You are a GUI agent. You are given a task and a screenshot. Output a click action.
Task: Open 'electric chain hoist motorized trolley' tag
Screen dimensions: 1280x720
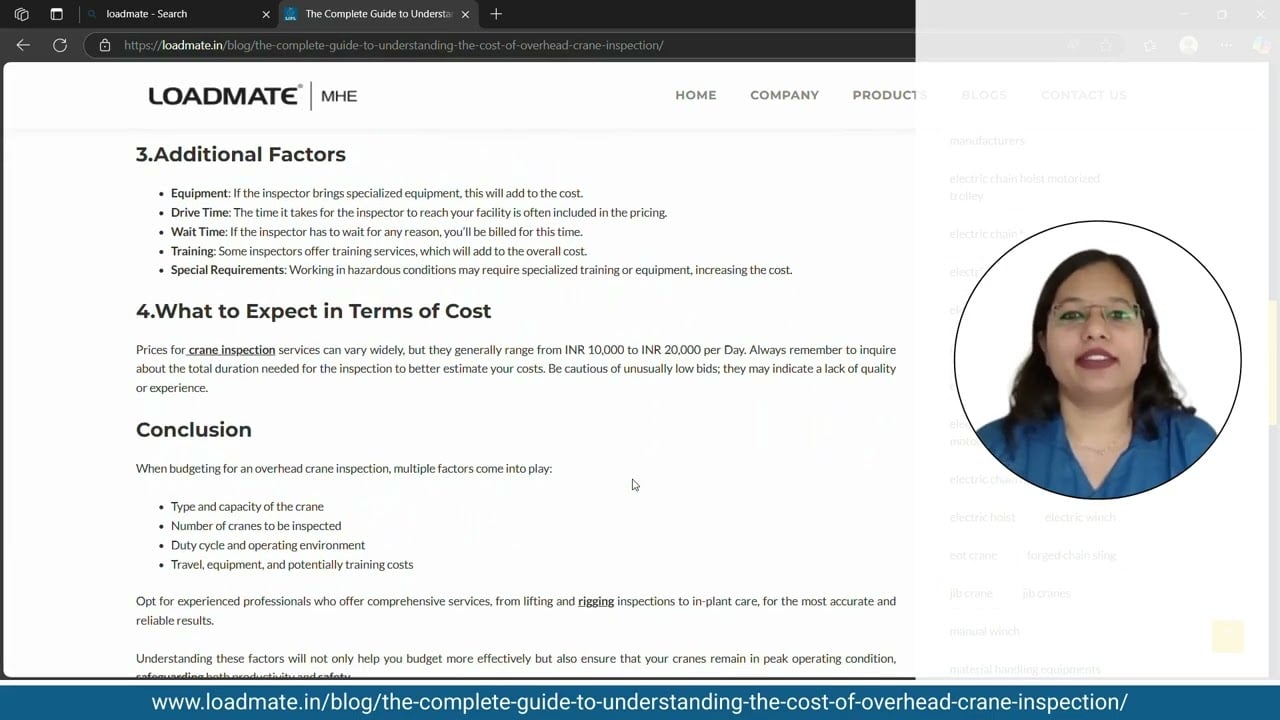[x=1025, y=187]
